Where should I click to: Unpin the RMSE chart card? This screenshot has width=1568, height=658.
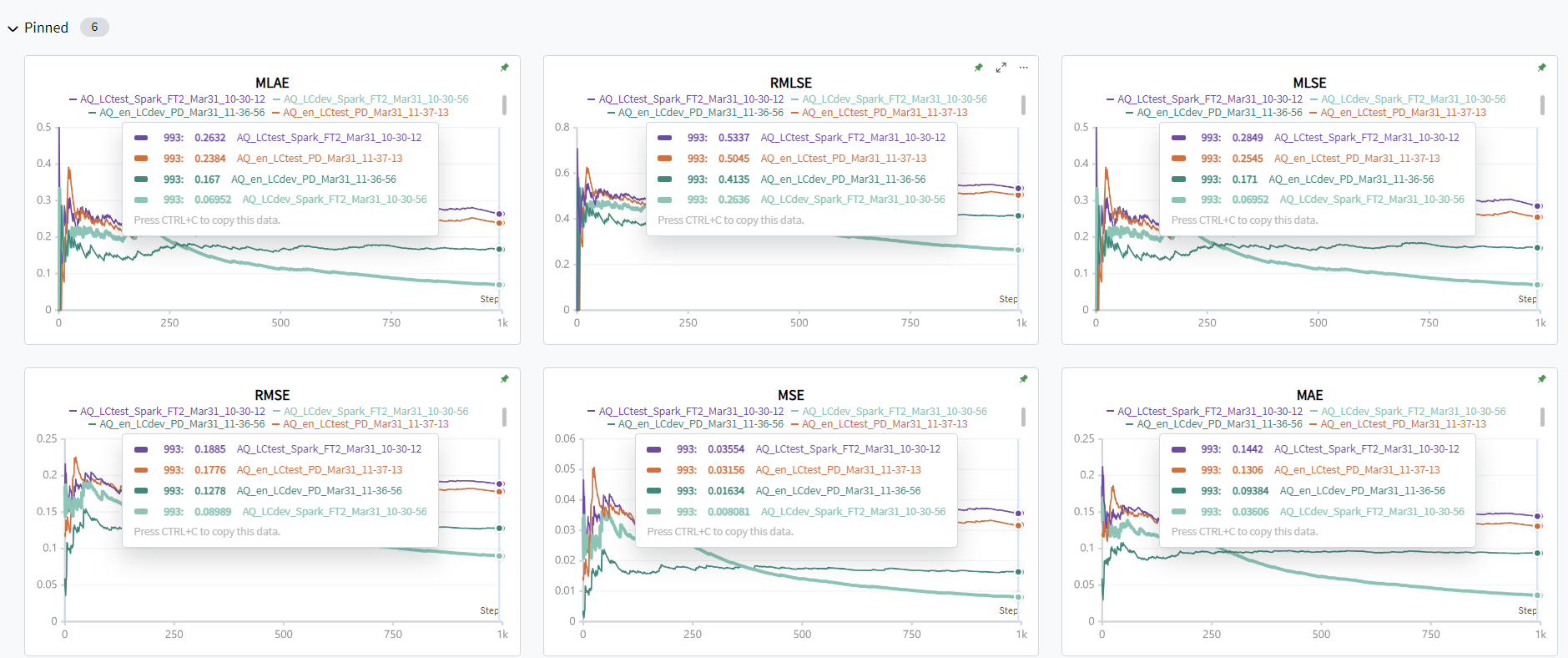(504, 379)
